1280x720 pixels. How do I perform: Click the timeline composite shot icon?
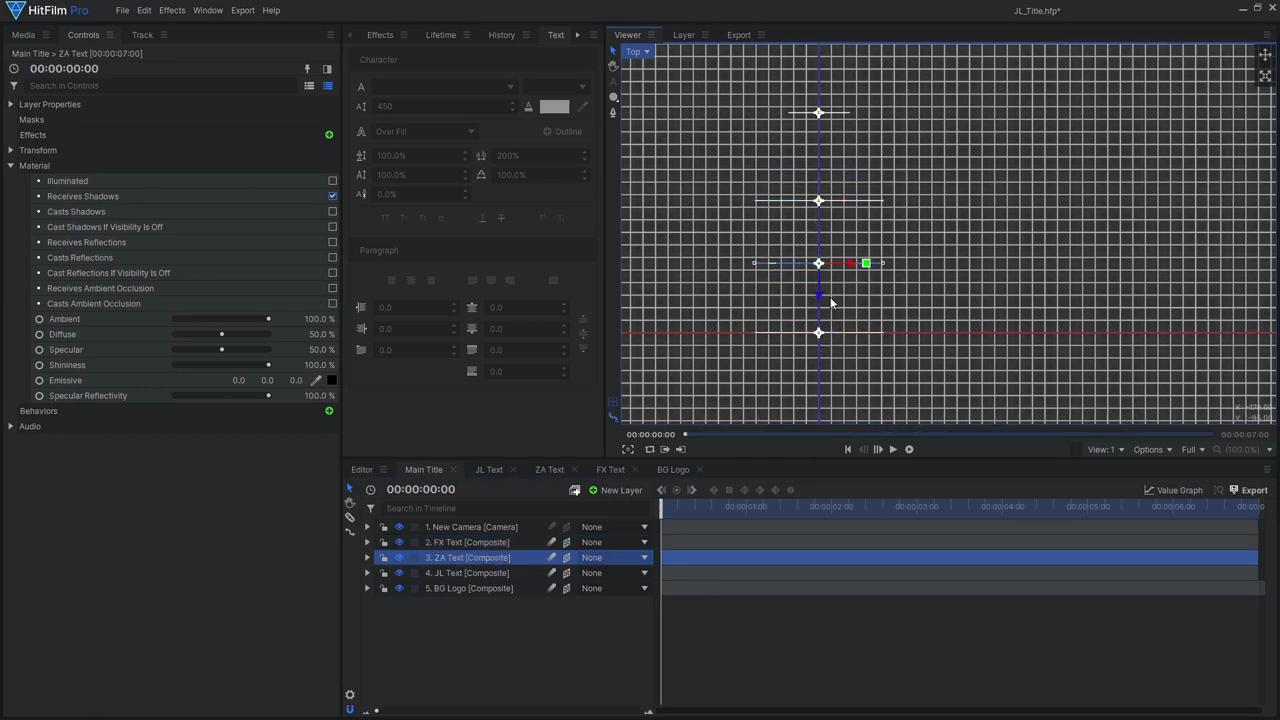(574, 490)
